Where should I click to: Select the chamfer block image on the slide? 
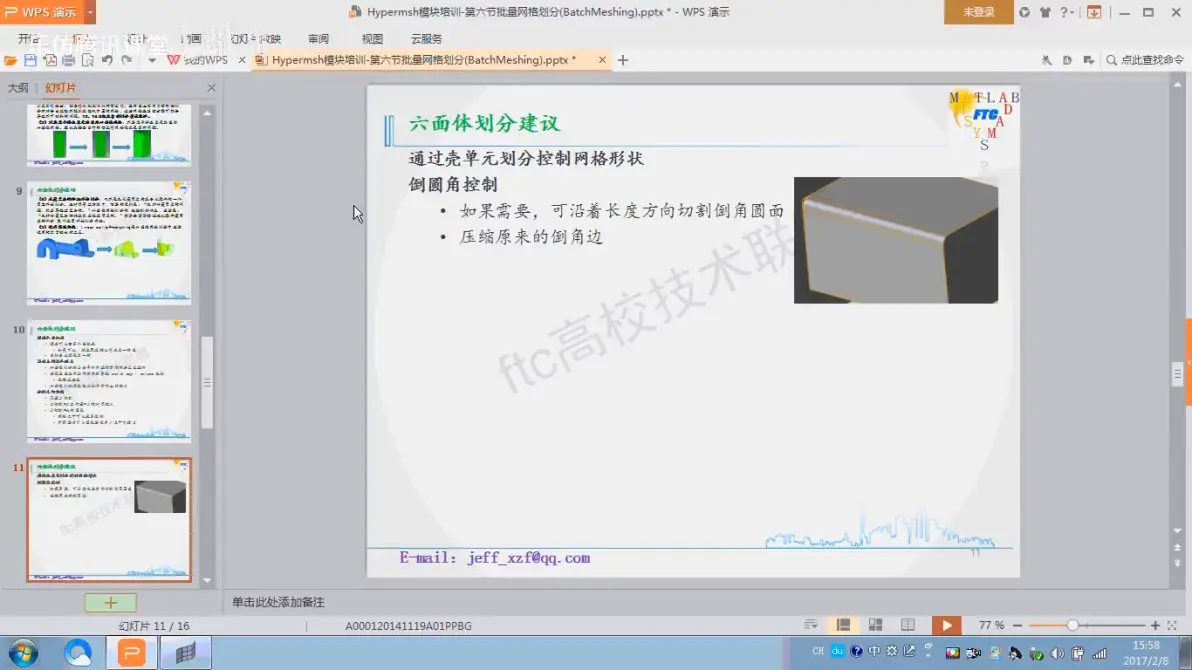(896, 240)
